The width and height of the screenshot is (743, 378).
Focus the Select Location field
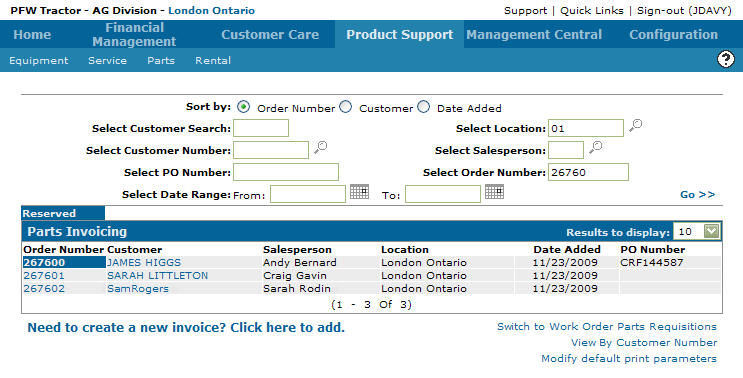point(586,128)
